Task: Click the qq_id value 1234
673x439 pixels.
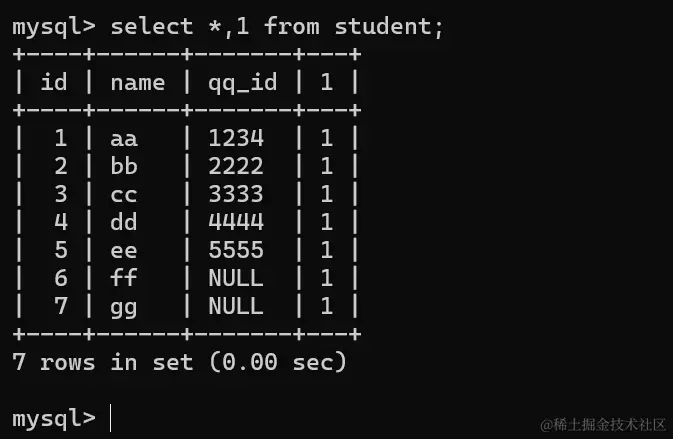Action: [236, 138]
